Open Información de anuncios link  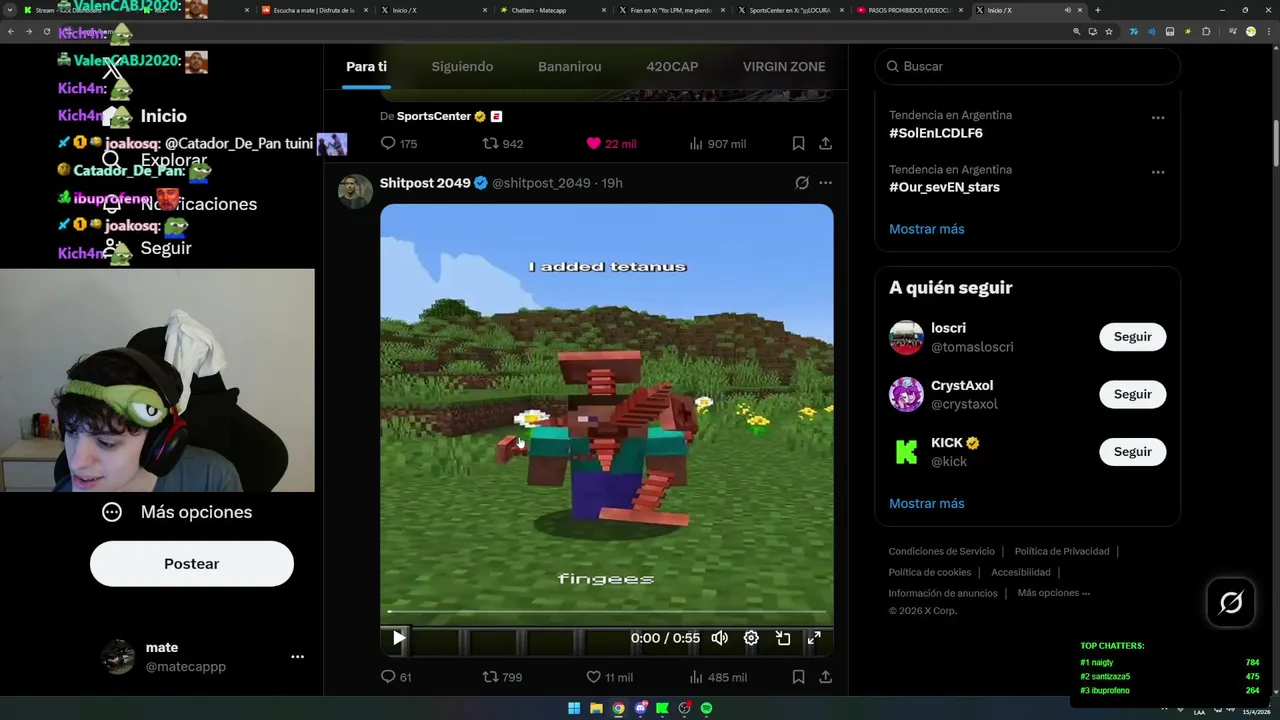[942, 593]
